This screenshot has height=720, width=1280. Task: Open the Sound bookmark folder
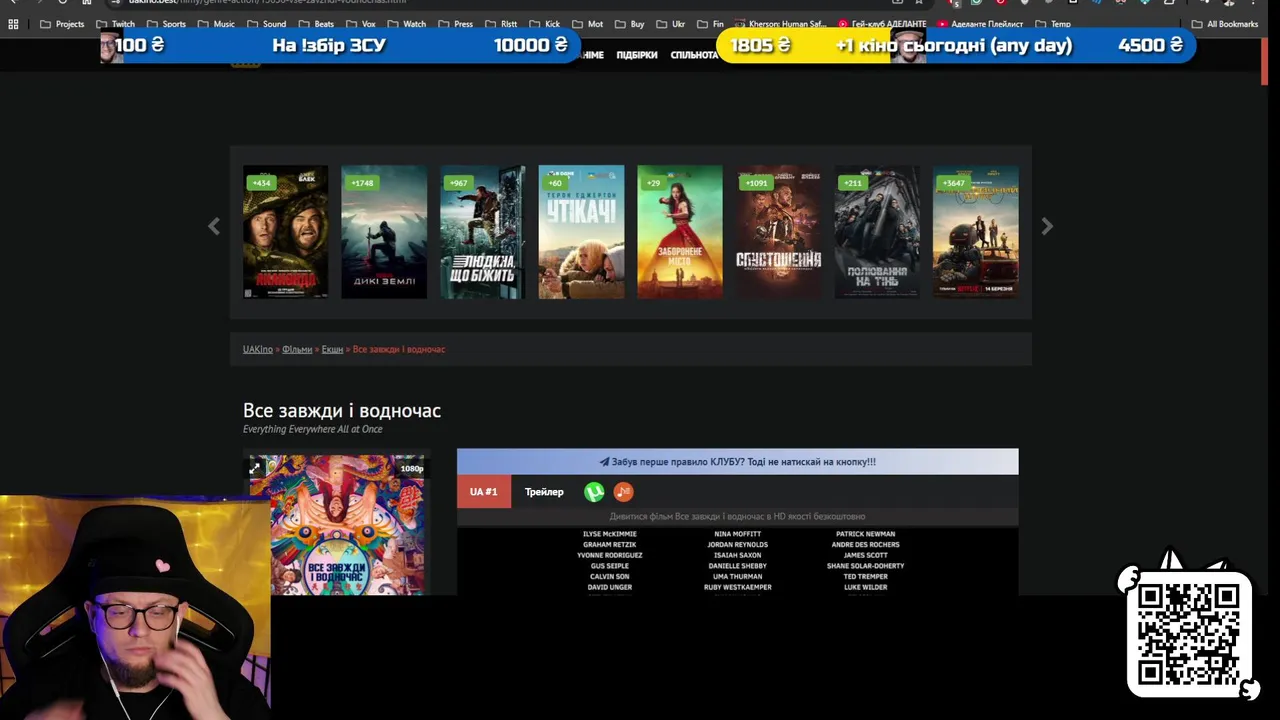coord(267,24)
